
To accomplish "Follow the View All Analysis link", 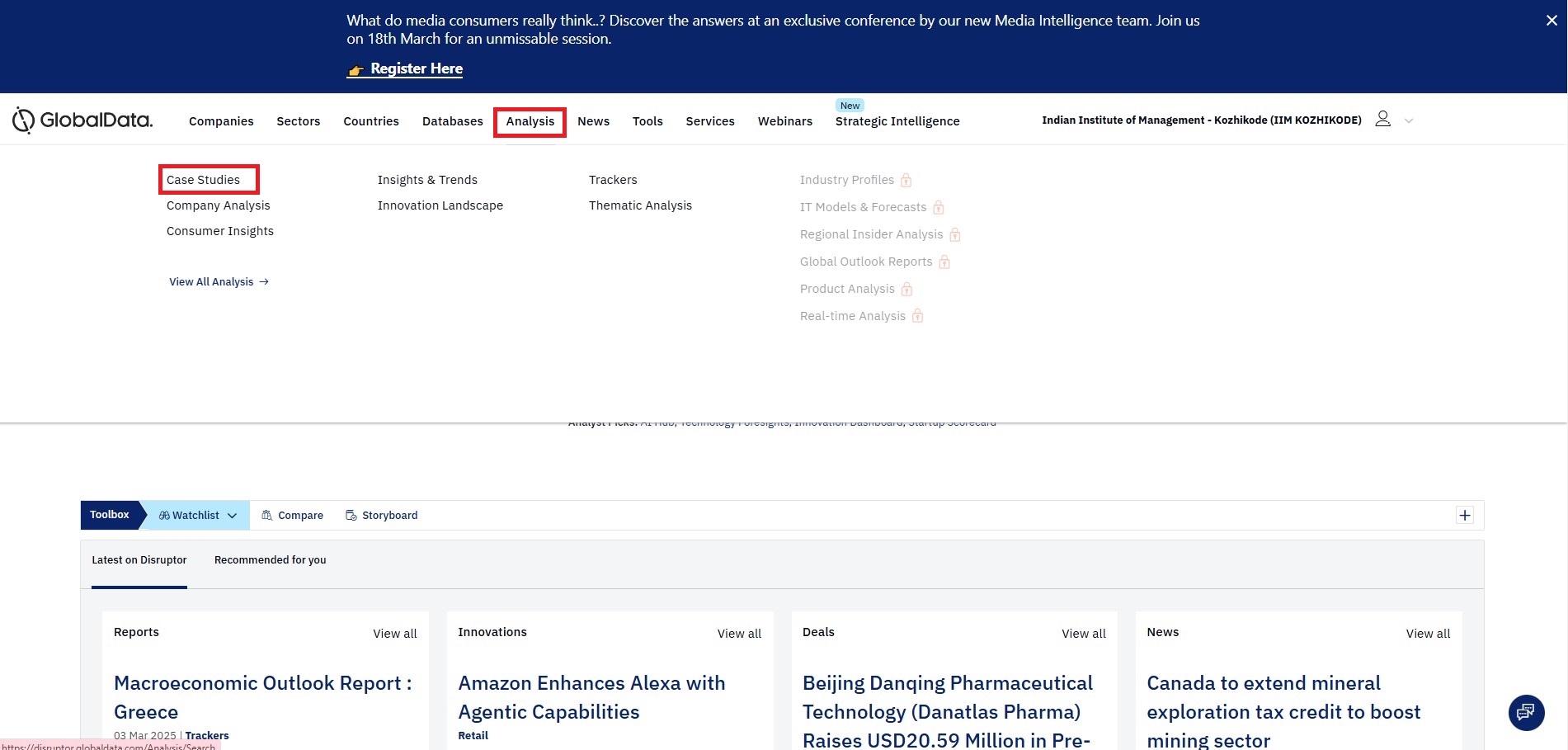I will [x=219, y=282].
